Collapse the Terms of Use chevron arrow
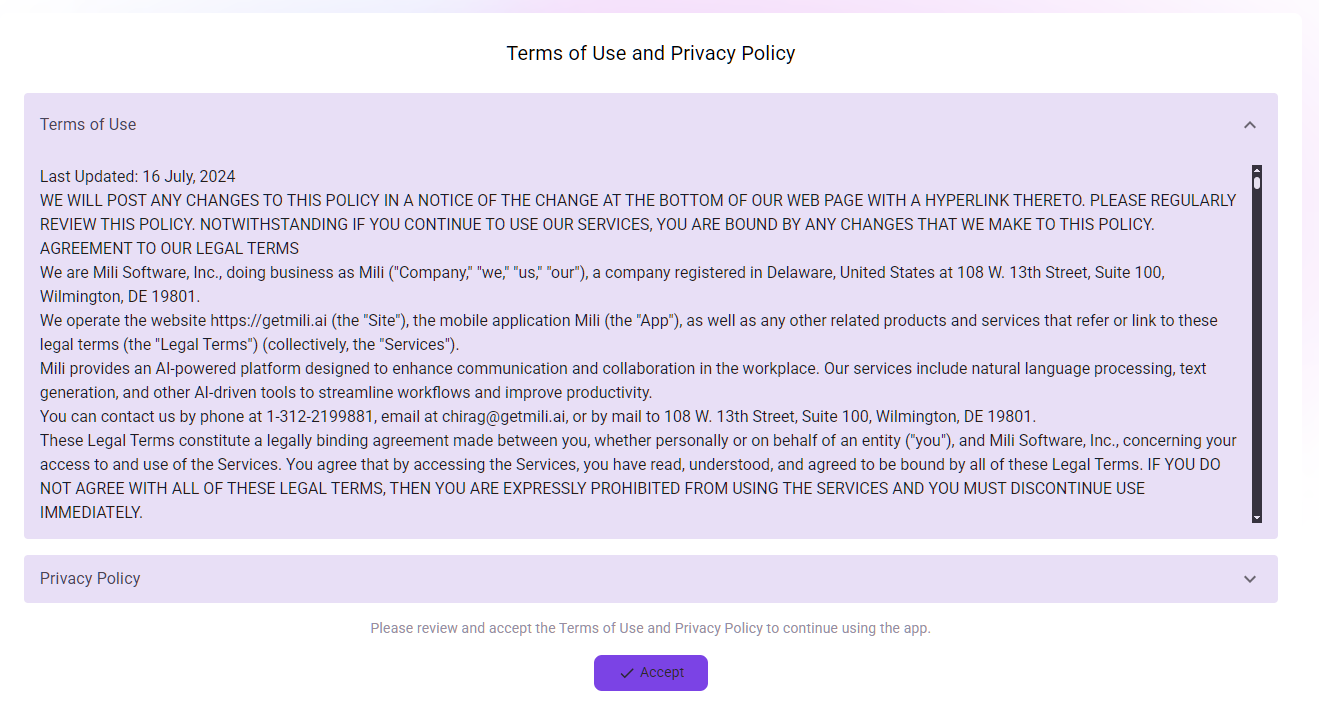The width and height of the screenshot is (1319, 705). [x=1249, y=125]
